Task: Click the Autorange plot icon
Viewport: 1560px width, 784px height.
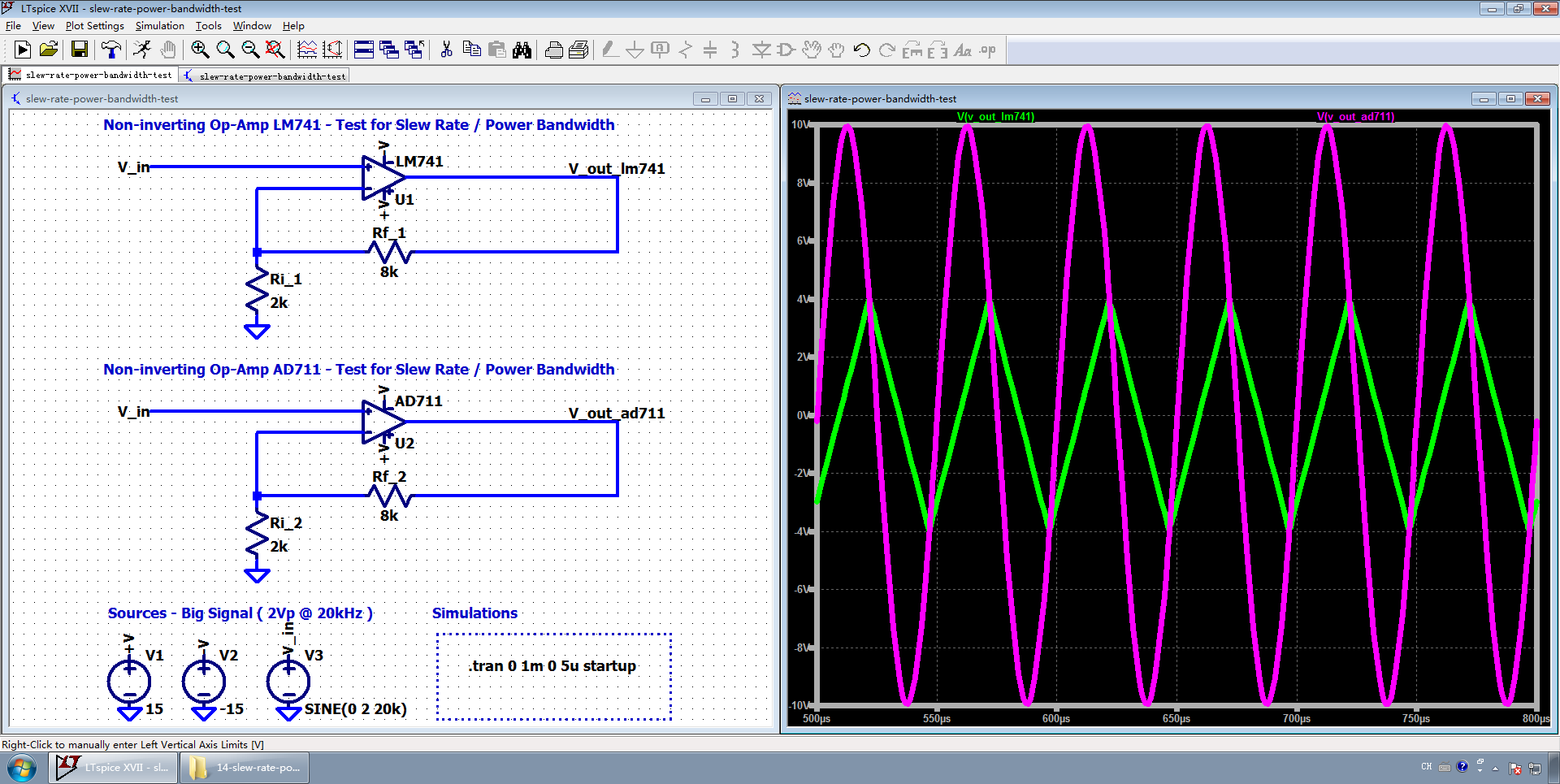Action: (307, 50)
